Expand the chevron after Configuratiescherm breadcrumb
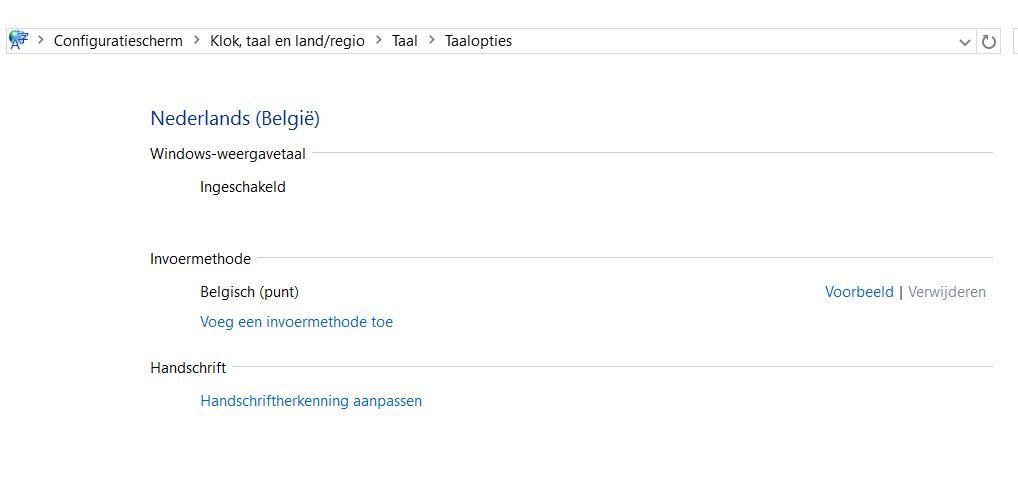The height and width of the screenshot is (487, 1018). 196,41
